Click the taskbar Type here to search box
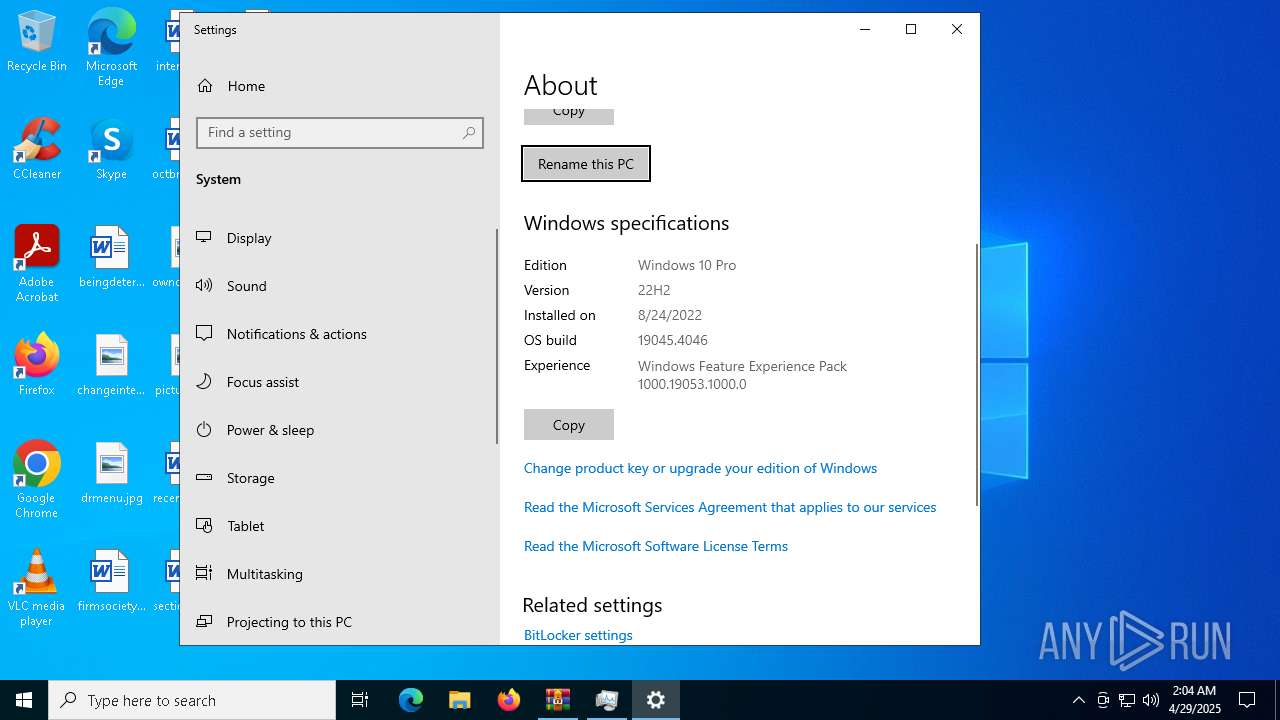The height and width of the screenshot is (720, 1280). coord(192,700)
